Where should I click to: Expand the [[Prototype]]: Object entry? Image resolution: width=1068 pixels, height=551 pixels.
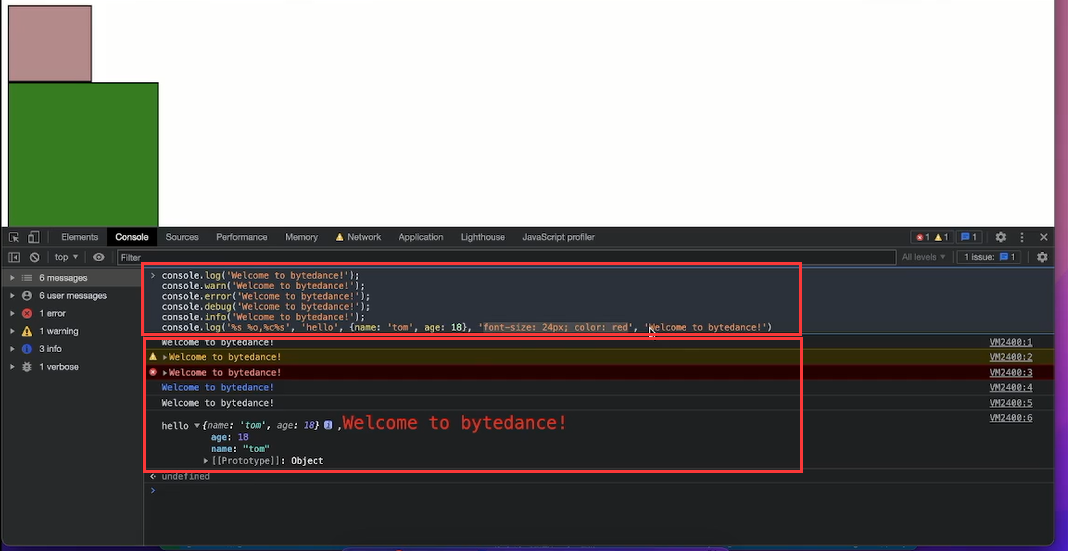(206, 461)
